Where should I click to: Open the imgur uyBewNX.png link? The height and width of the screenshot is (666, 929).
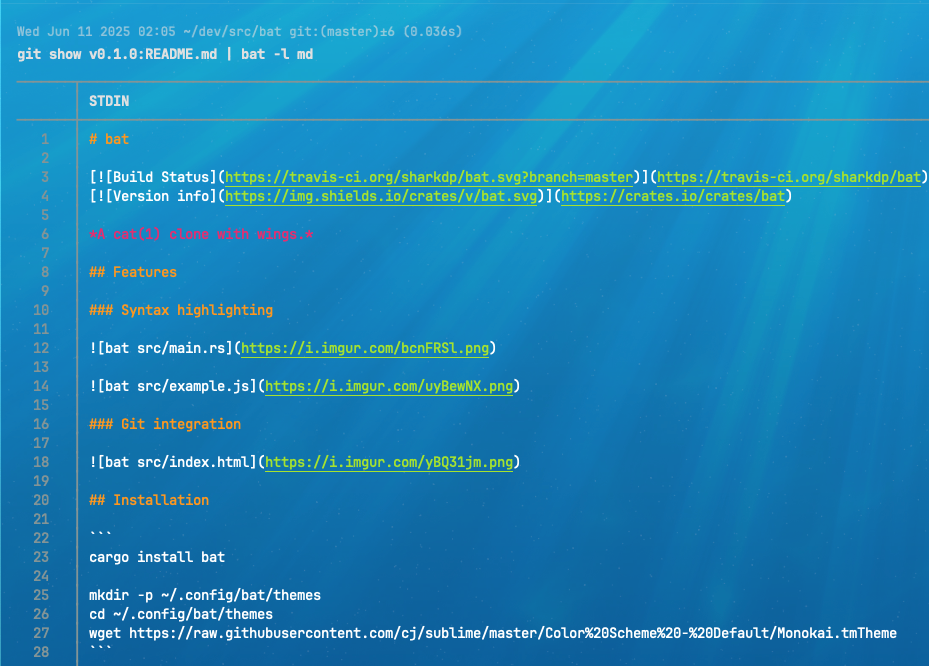389,386
